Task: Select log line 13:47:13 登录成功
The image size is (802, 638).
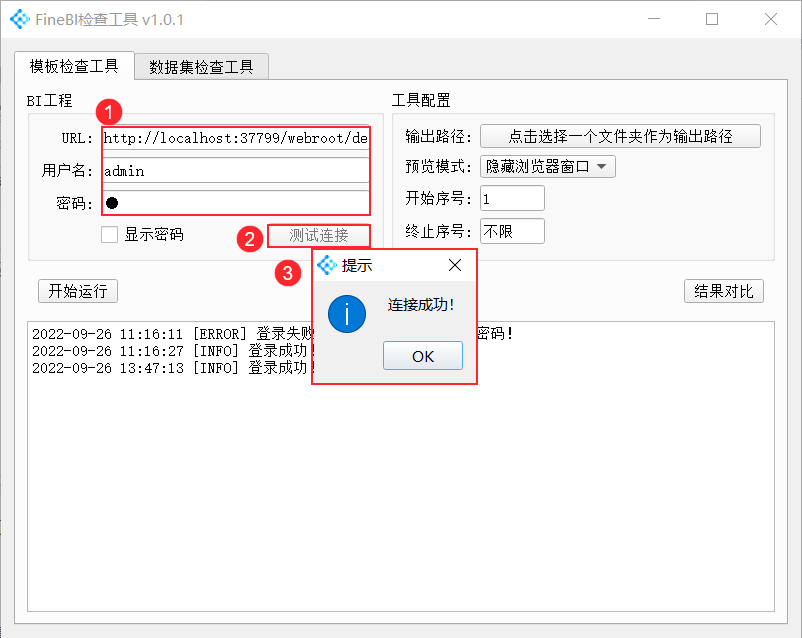Action: pyautogui.click(x=173, y=368)
